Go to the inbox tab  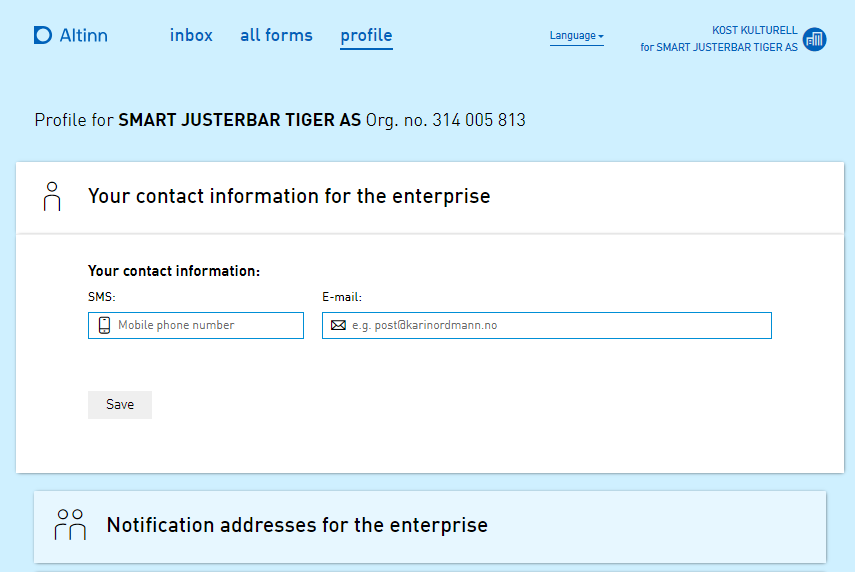pyautogui.click(x=191, y=35)
